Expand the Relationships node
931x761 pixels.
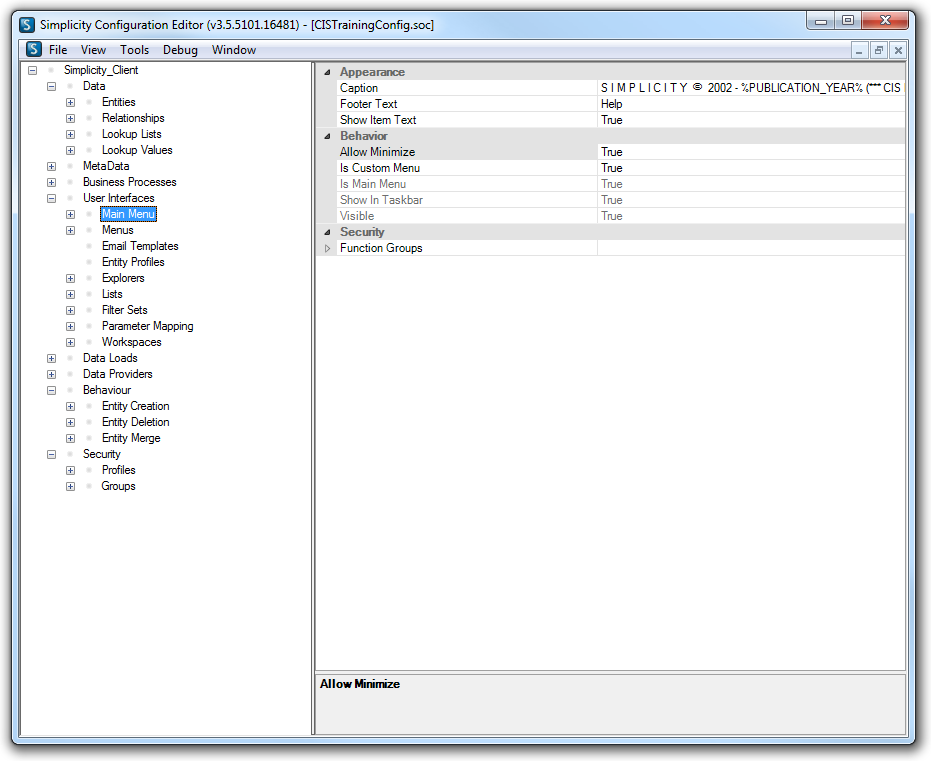tap(71, 118)
